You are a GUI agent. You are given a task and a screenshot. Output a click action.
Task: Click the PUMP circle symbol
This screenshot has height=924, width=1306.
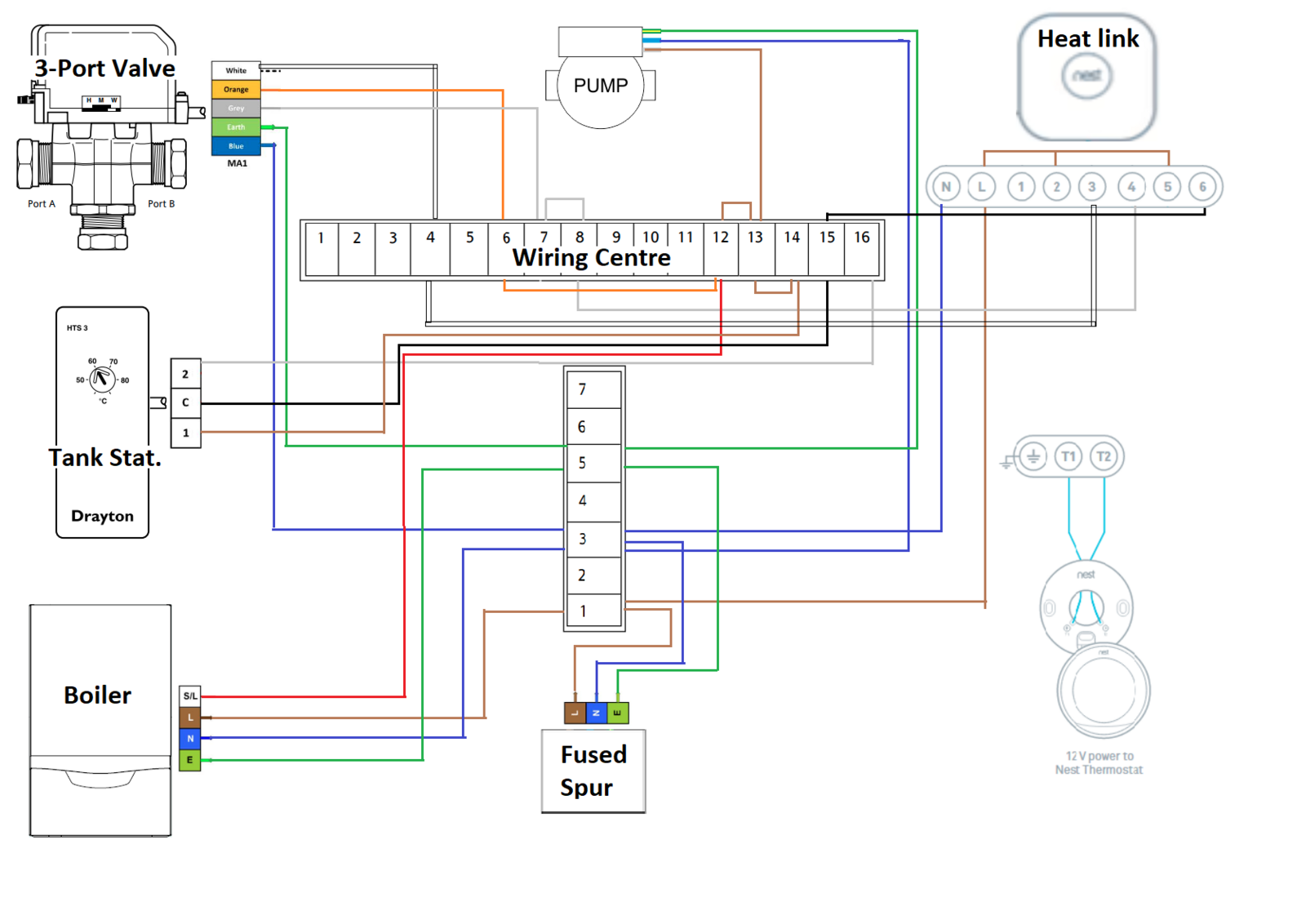tap(600, 87)
